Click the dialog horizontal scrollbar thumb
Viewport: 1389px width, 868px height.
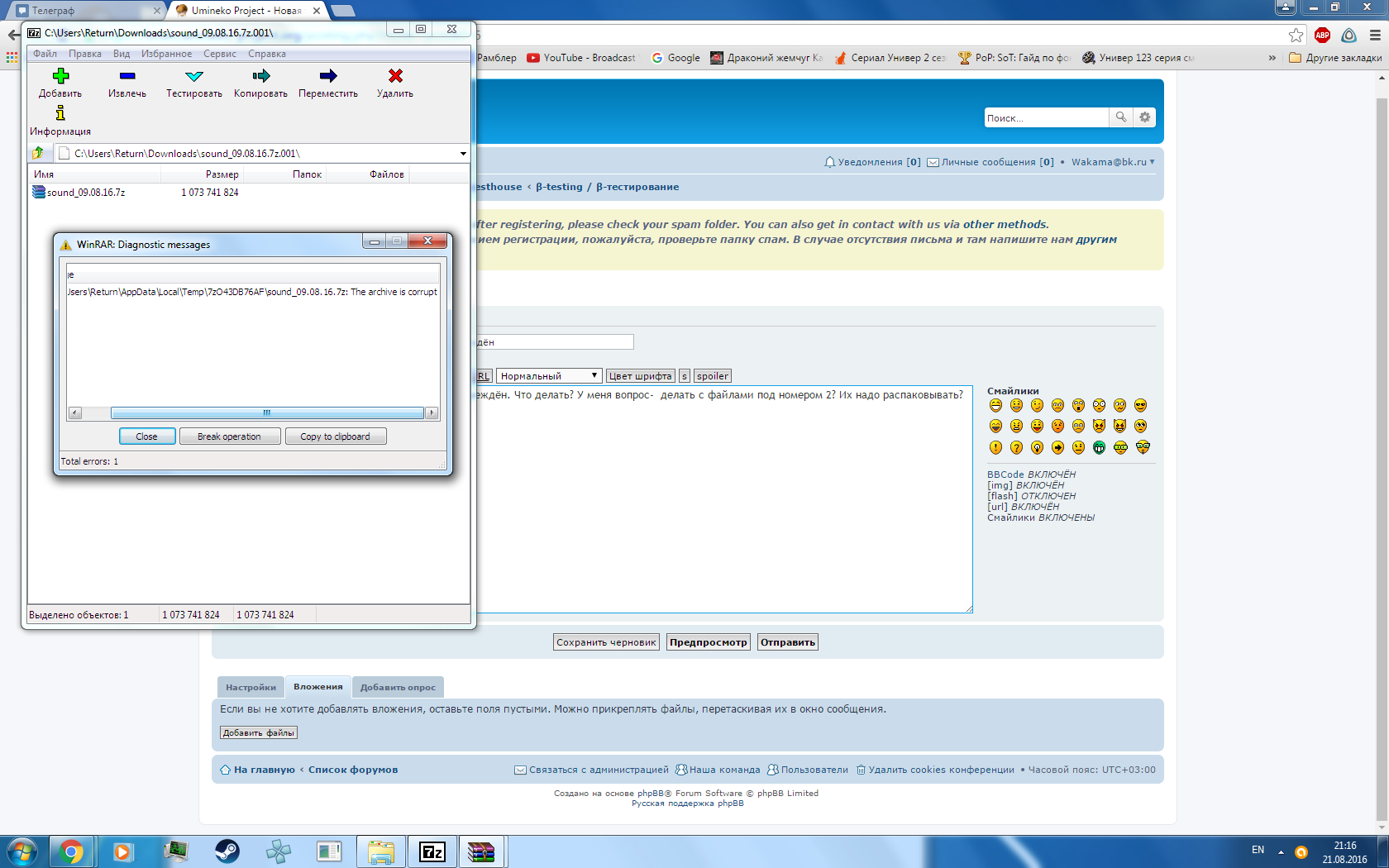point(266,413)
